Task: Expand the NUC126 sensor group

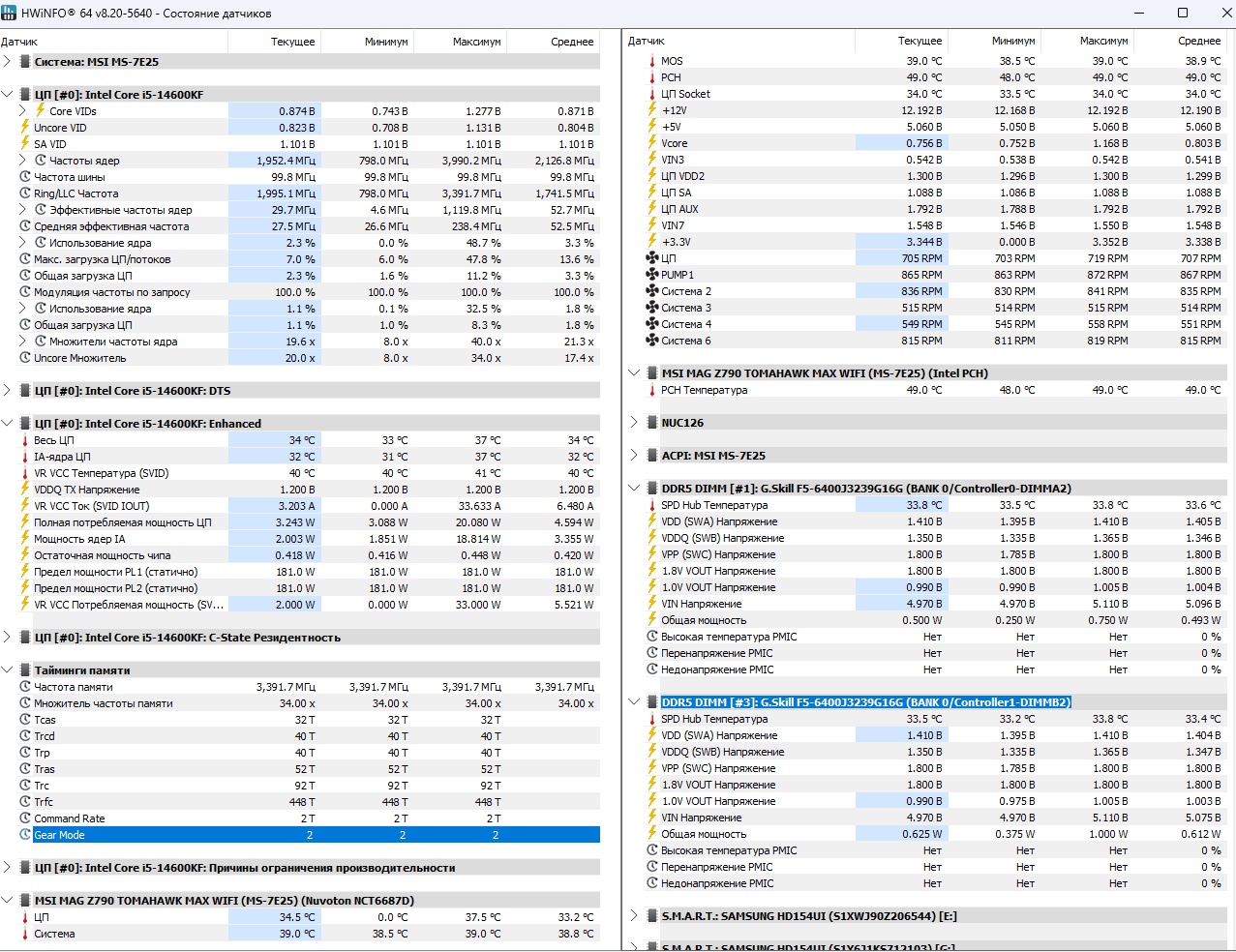Action: coord(634,423)
